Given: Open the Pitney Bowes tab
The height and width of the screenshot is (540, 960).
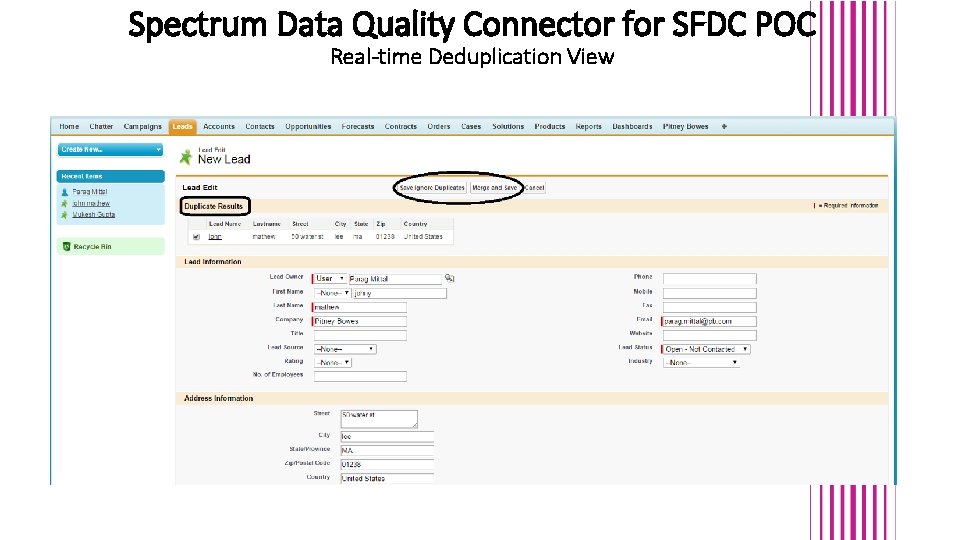Looking at the screenshot, I should click(x=685, y=127).
